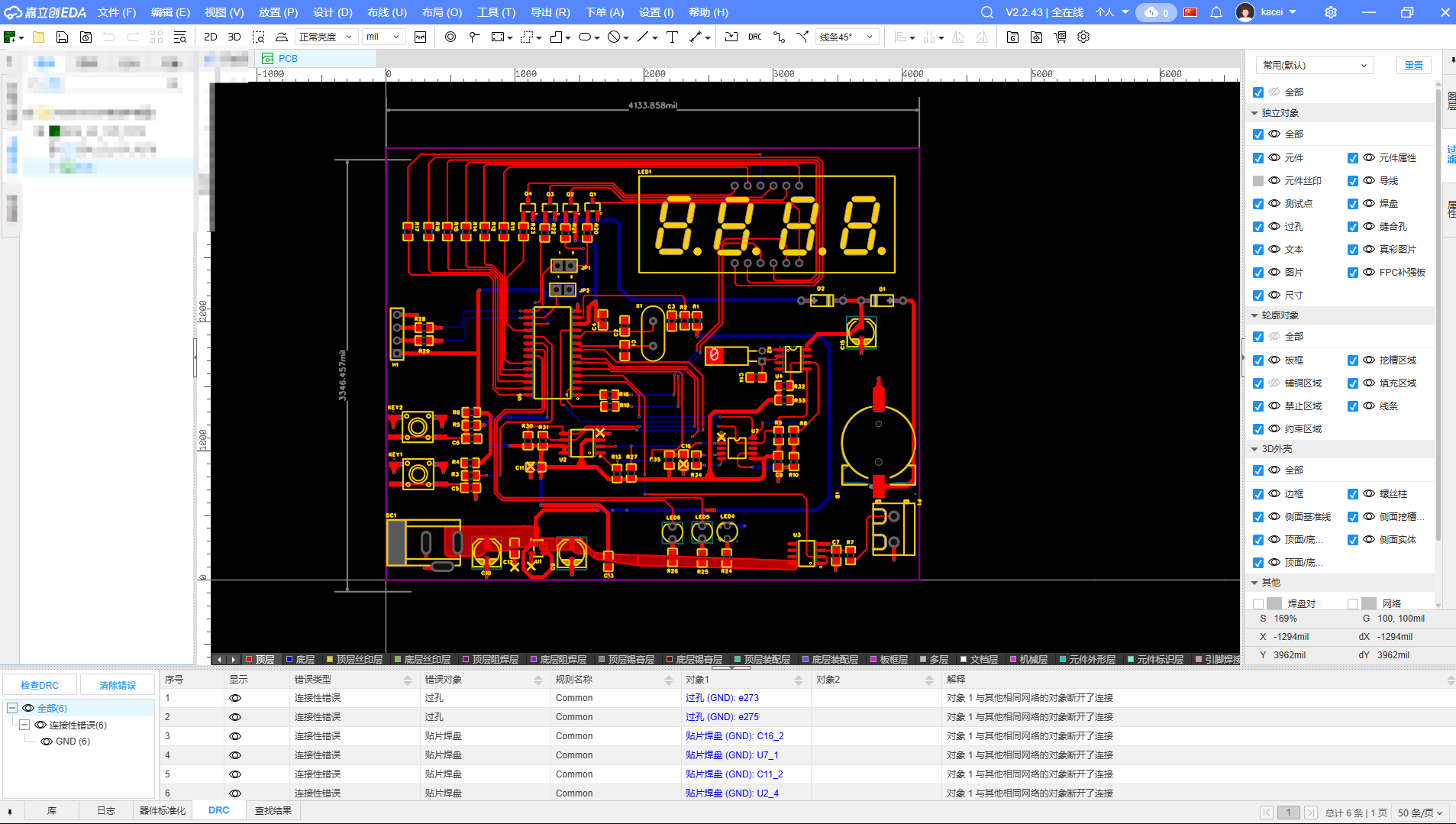Image resolution: width=1456 pixels, height=824 pixels.
Task: Select the slot oval tool
Action: pos(585,37)
